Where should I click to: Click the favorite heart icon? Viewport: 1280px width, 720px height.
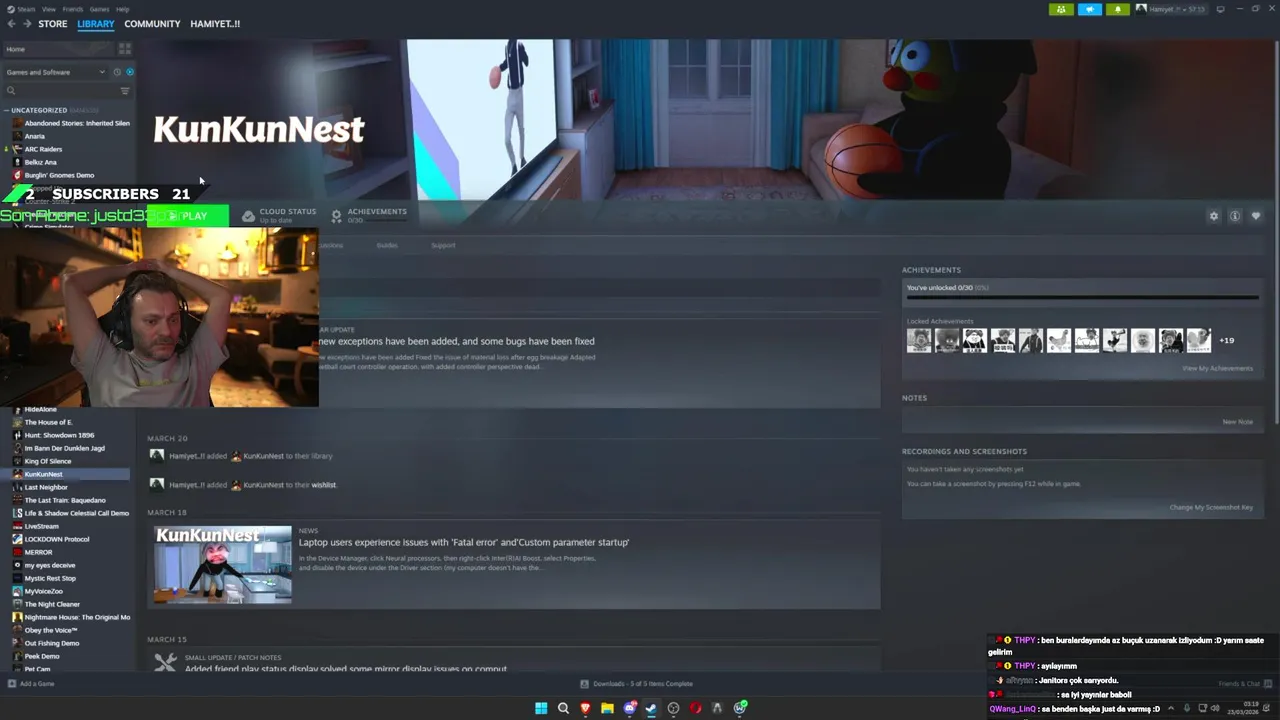(1256, 216)
